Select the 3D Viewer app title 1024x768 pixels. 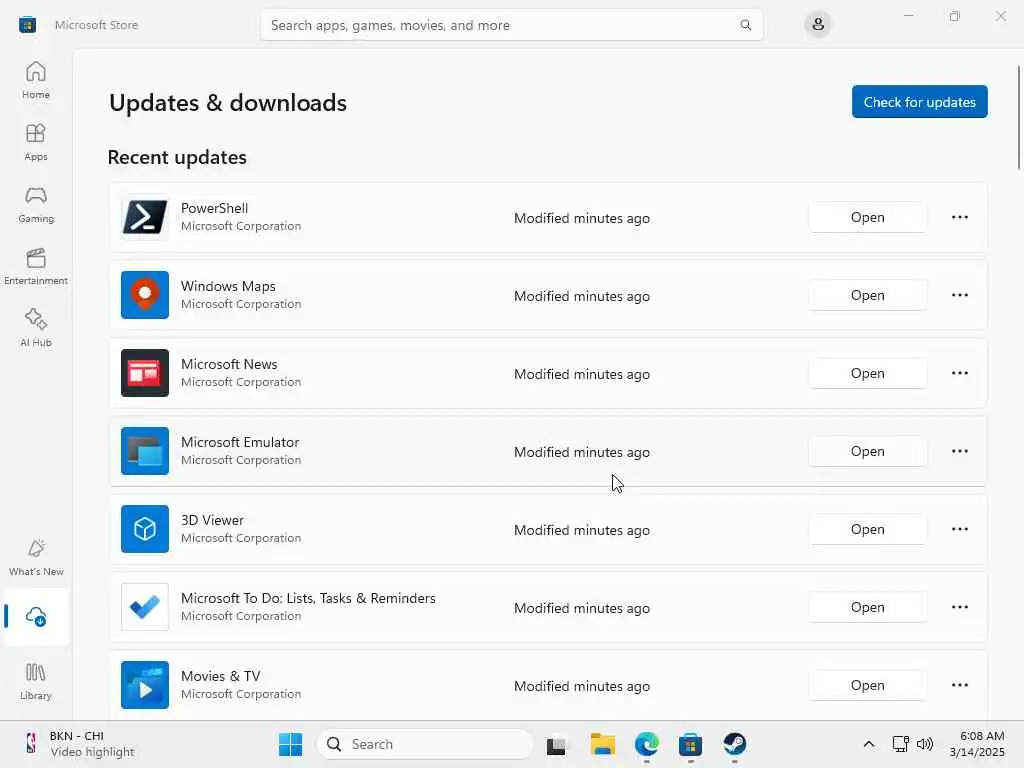(212, 520)
